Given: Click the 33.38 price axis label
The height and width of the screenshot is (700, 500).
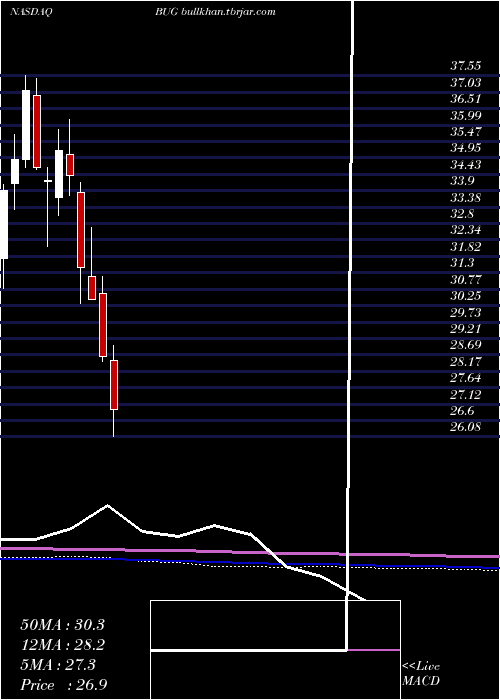Looking at the screenshot, I should tap(466, 197).
